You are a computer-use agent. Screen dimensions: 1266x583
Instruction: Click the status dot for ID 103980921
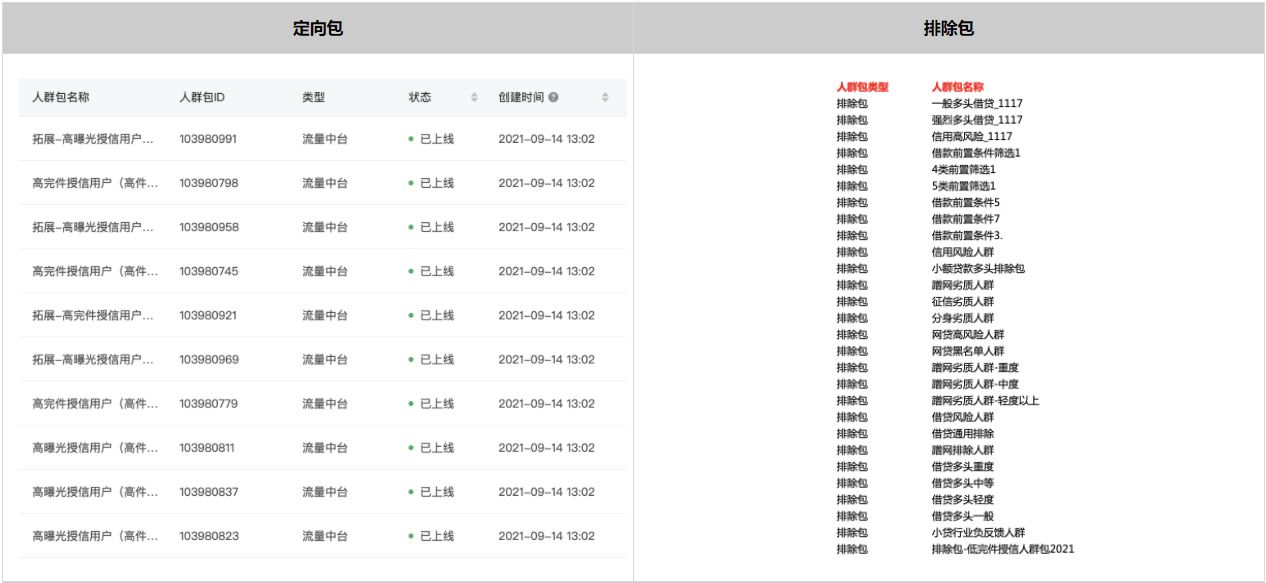411,315
